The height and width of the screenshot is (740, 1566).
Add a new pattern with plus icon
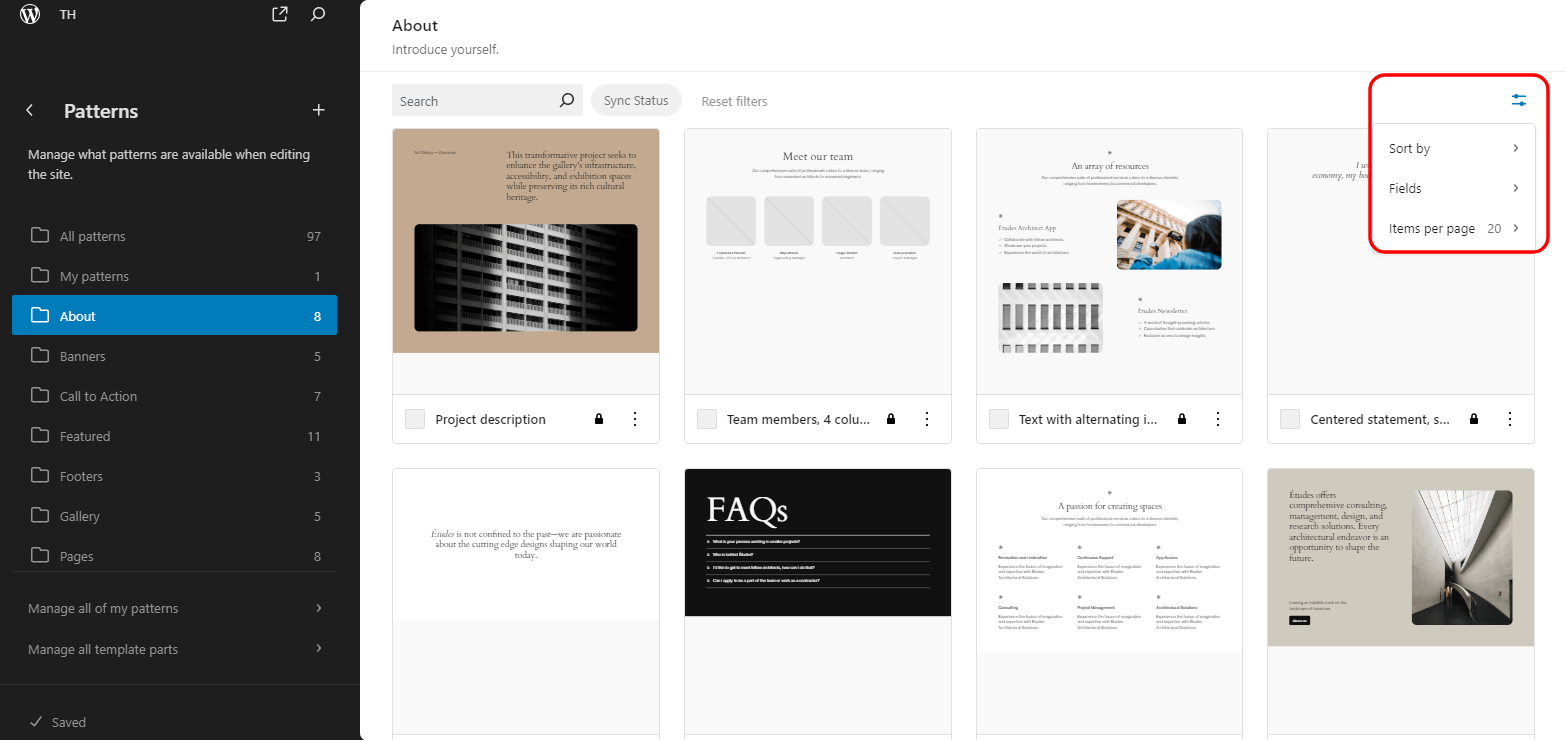[319, 111]
